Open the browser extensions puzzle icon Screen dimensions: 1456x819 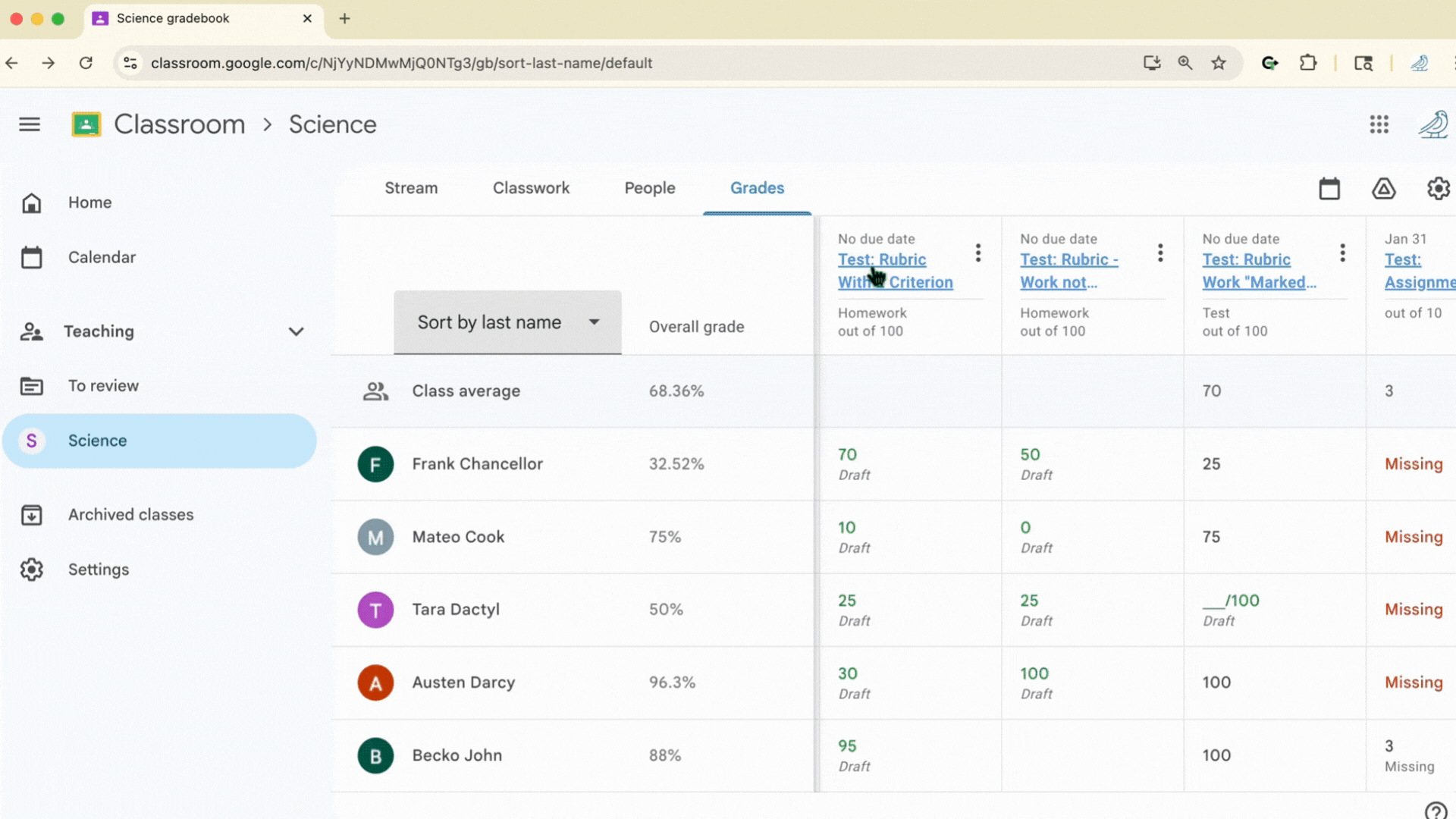point(1308,63)
